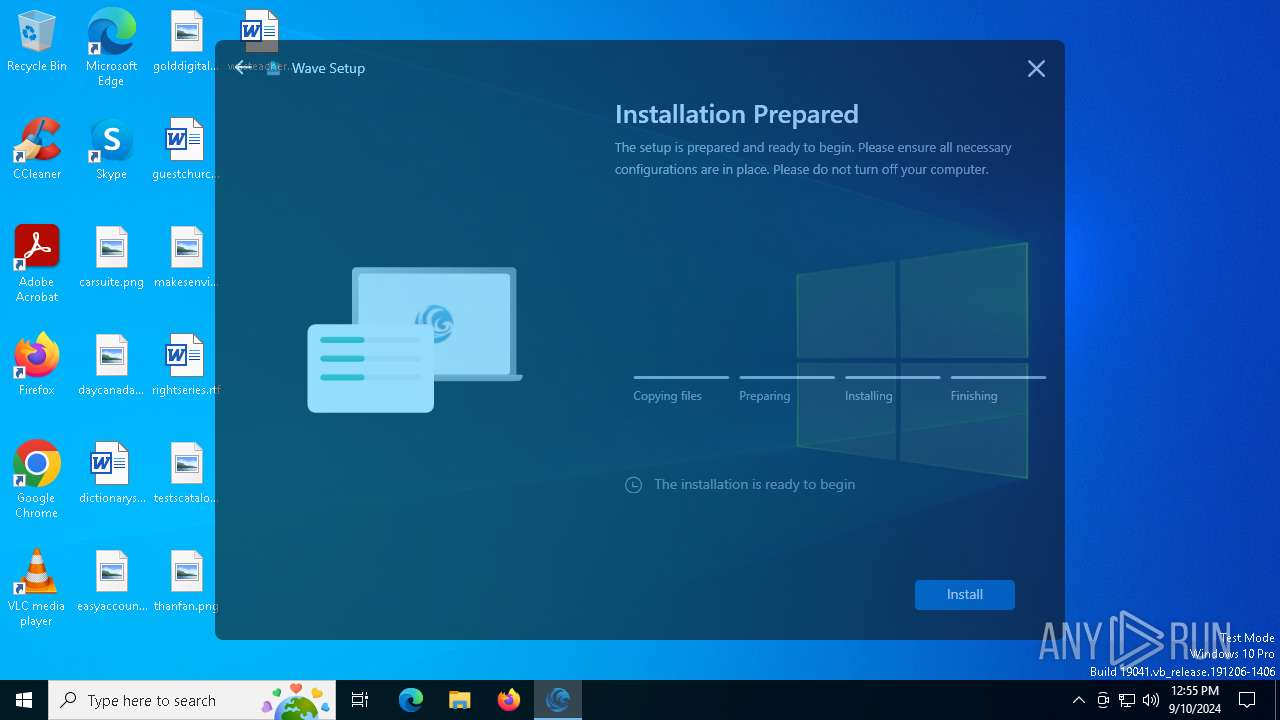Select the daycanada image file
This screenshot has width=1280, height=720.
111,365
